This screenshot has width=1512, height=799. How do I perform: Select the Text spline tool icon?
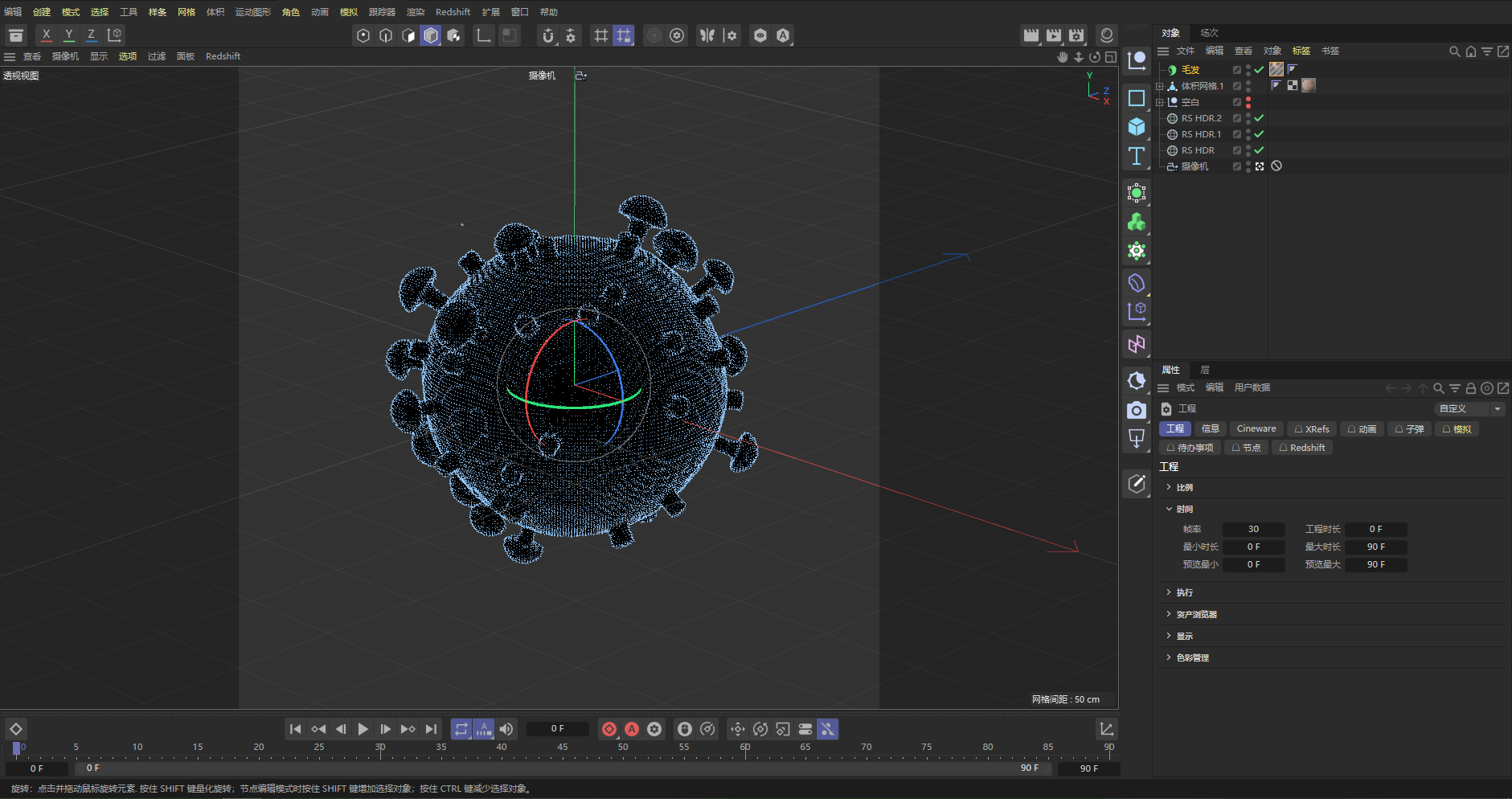pyautogui.click(x=1137, y=156)
